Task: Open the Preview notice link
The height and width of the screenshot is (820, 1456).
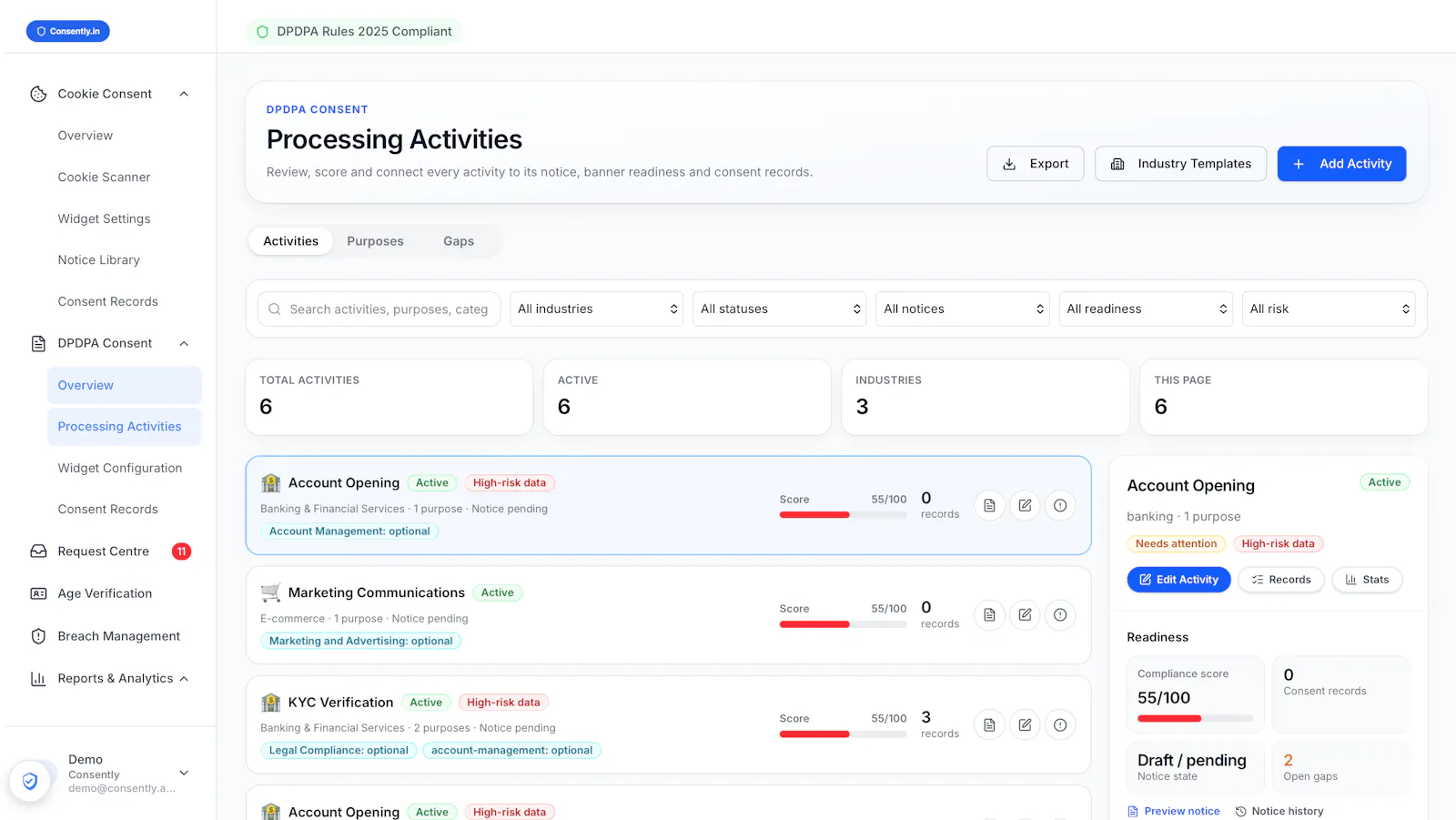Action: (x=1174, y=811)
